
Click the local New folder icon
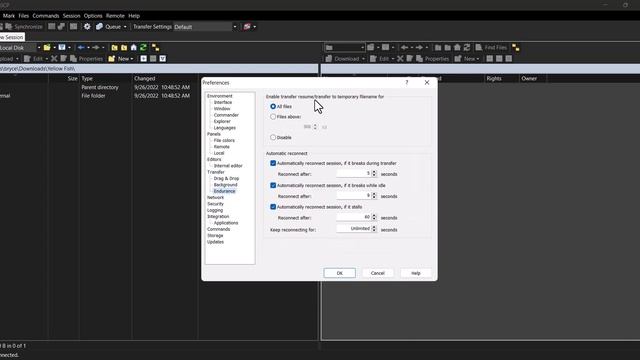(x=111, y=59)
